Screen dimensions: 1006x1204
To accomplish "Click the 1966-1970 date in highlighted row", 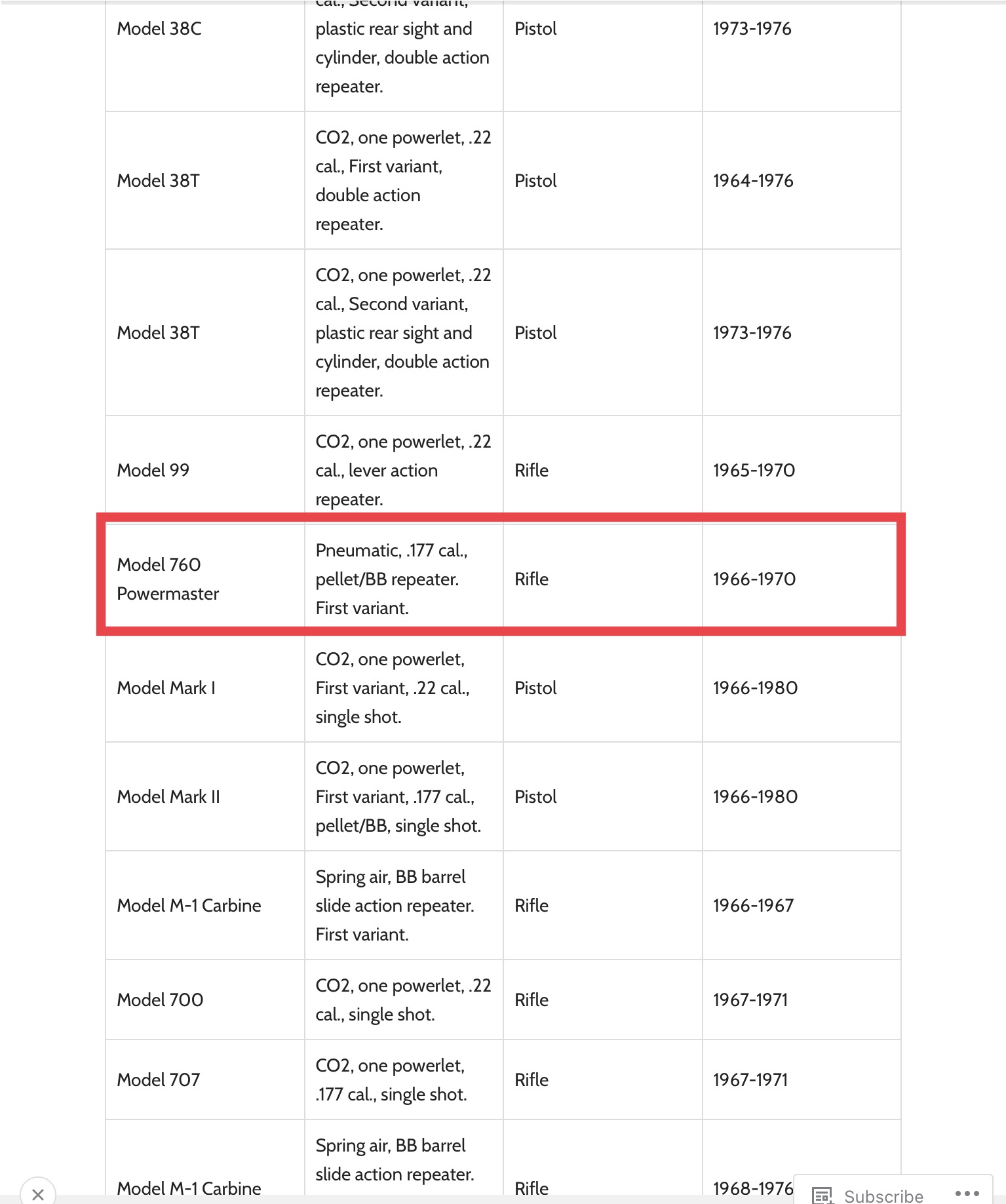I will [x=754, y=579].
